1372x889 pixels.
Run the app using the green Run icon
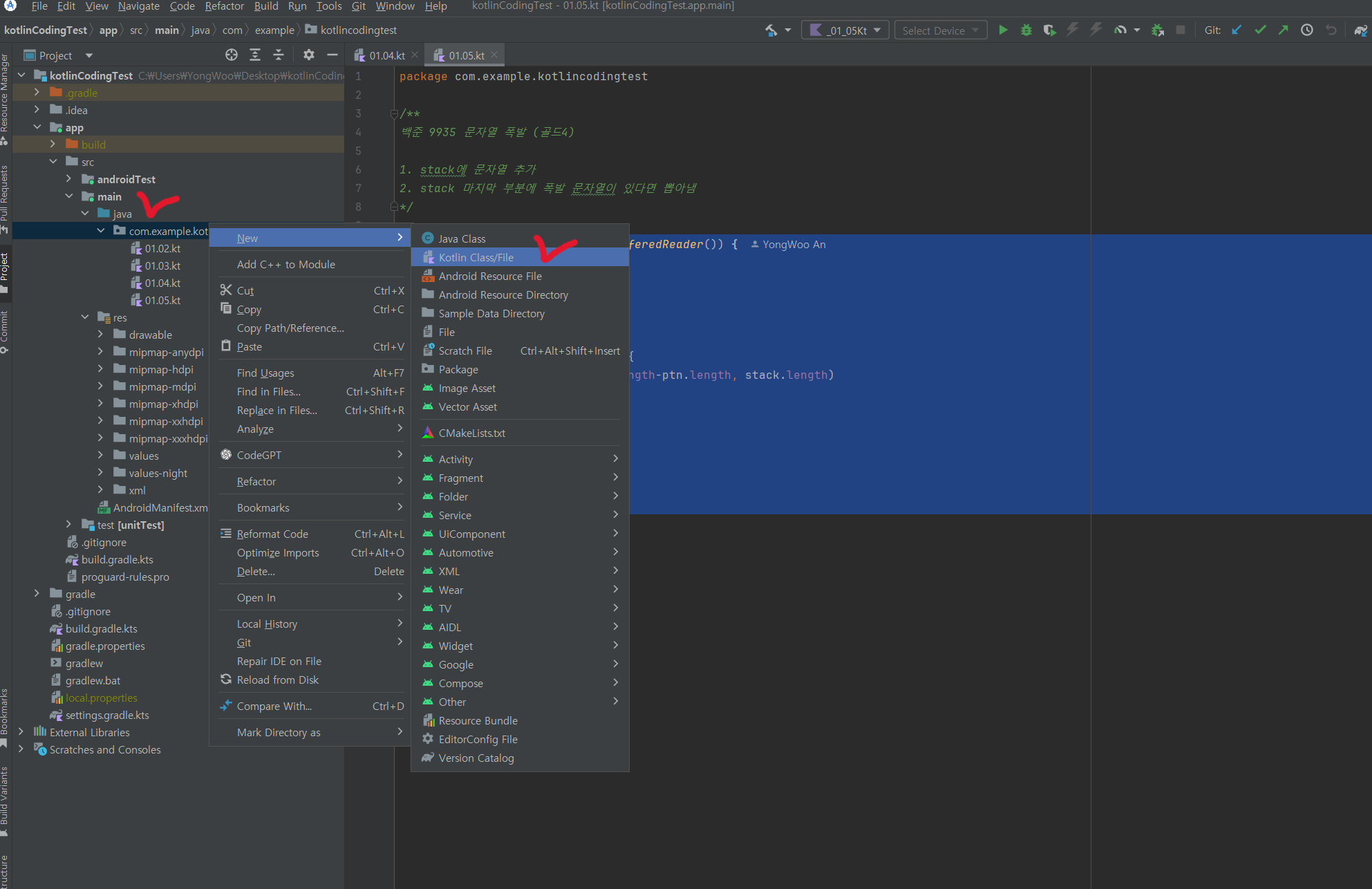(x=1003, y=30)
